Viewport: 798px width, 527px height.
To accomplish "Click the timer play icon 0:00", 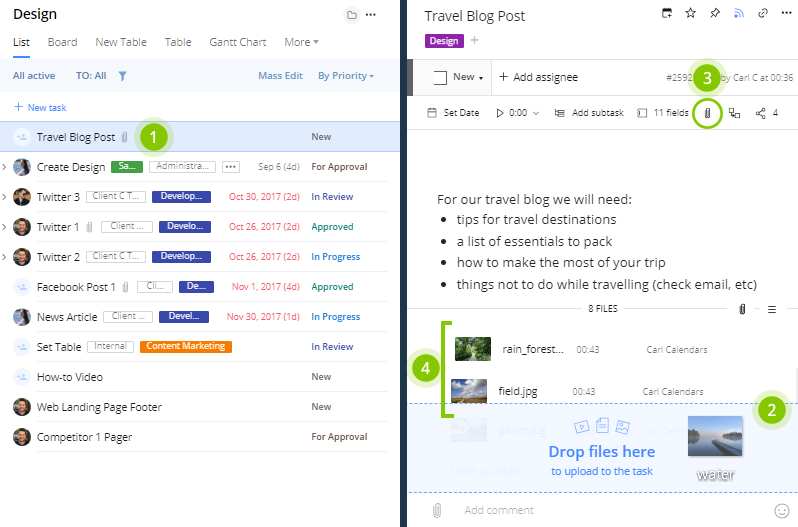I will pyautogui.click(x=500, y=113).
